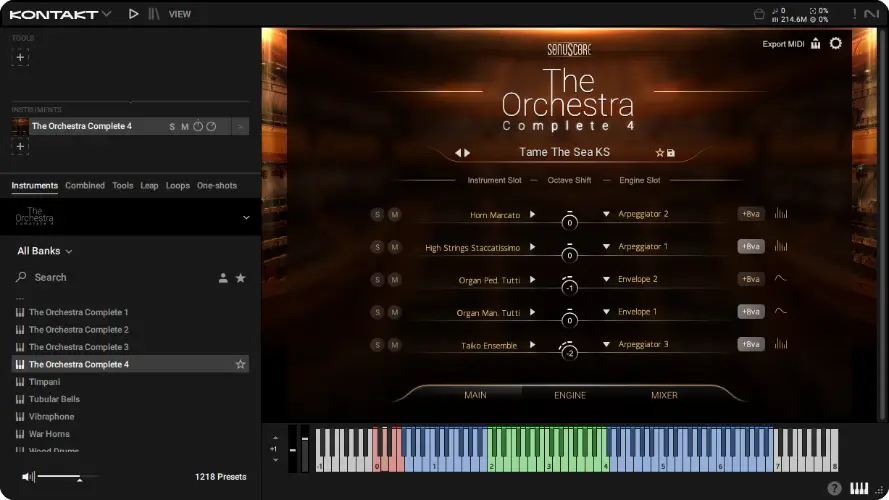
Task: Open the settings gear in The Orchestra
Action: [x=836, y=43]
